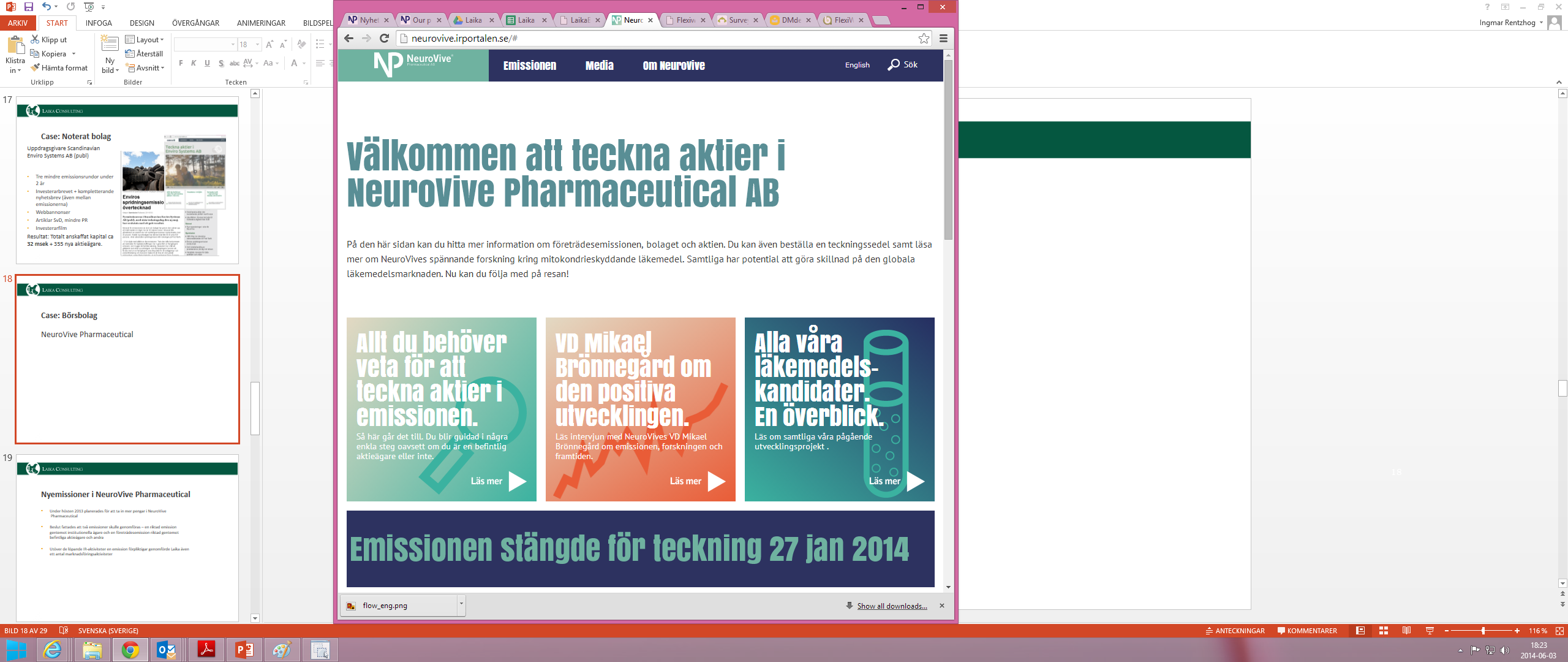The width and height of the screenshot is (1568, 662).
Task: Open the AV character spacing dropdown
Action: click(251, 63)
